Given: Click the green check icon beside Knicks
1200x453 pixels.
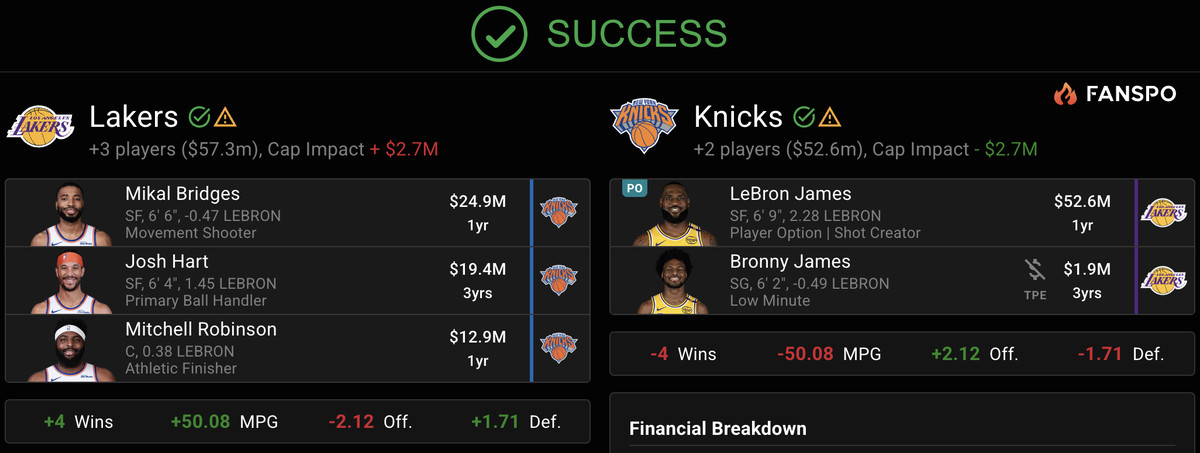Looking at the screenshot, I should 803,117.
